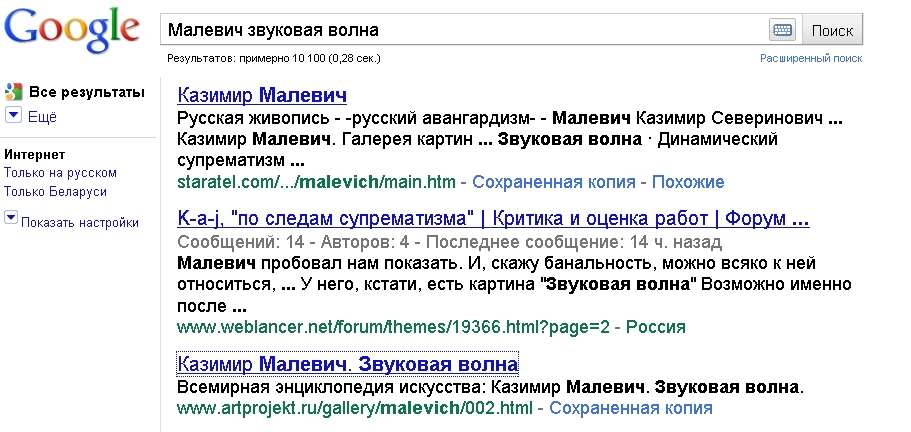This screenshot has height=432, width=911.
Task: Open cached copy of staratel.com result
Action: click(554, 182)
